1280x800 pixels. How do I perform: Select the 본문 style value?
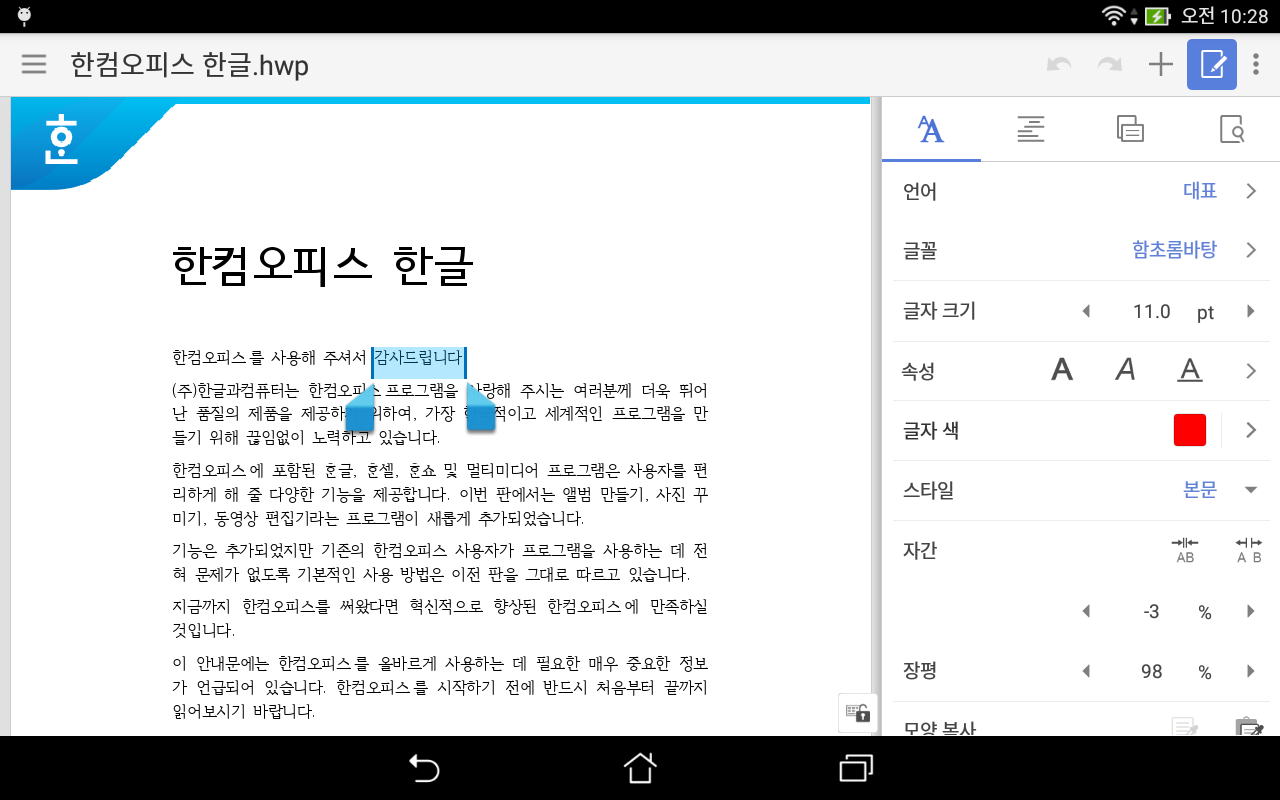[1200, 490]
